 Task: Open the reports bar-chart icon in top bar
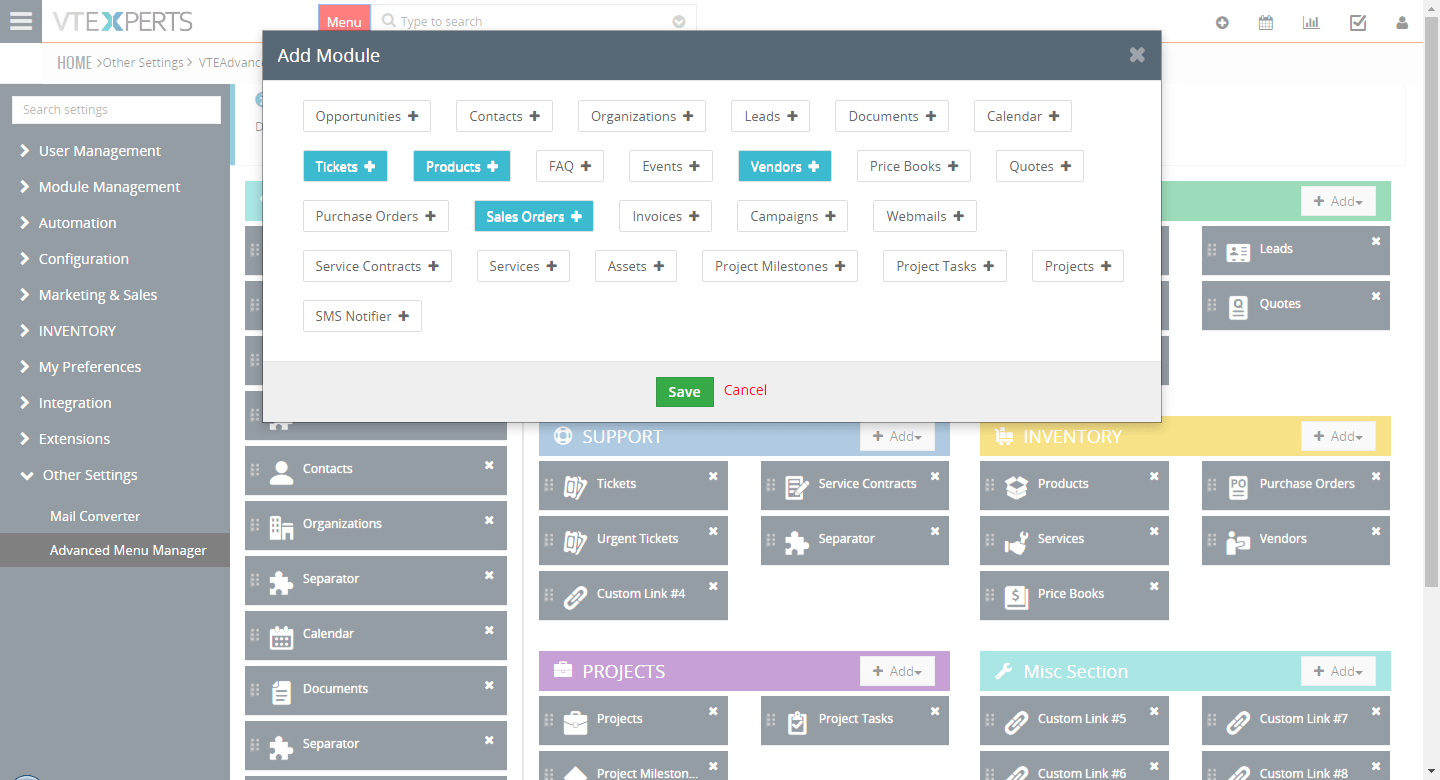1311,21
